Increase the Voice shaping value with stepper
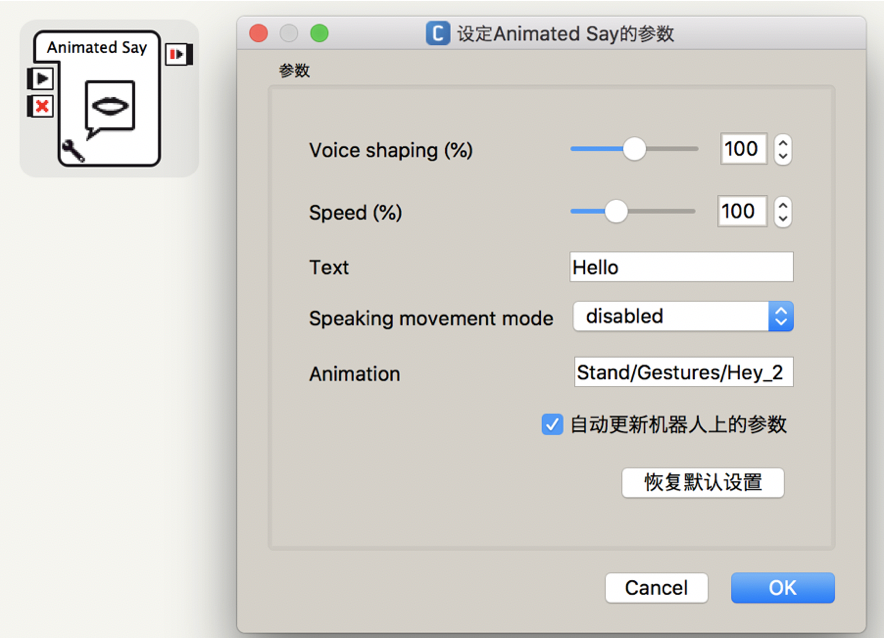The image size is (884, 638). [x=784, y=143]
